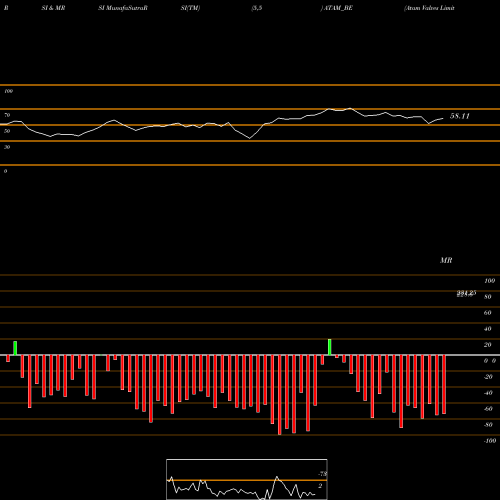This screenshot has height=500, width=500.
Task: Click the green MR bar near the chart's left edge
Action: pyautogui.click(x=15, y=348)
